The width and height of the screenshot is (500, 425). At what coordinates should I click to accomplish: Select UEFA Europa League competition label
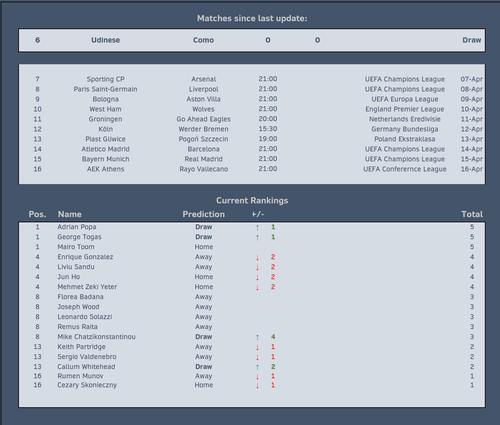(x=405, y=99)
